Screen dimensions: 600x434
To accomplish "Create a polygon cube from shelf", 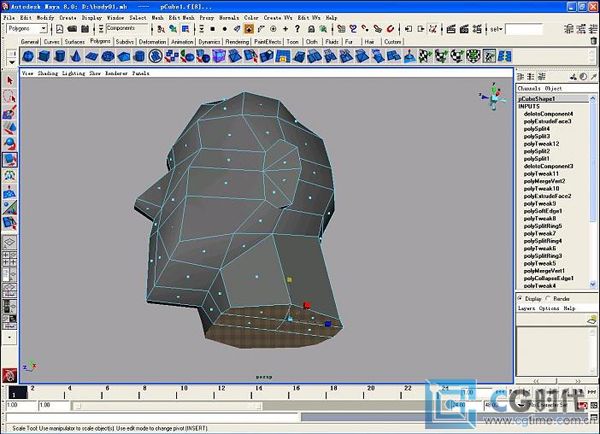I will click(44, 57).
